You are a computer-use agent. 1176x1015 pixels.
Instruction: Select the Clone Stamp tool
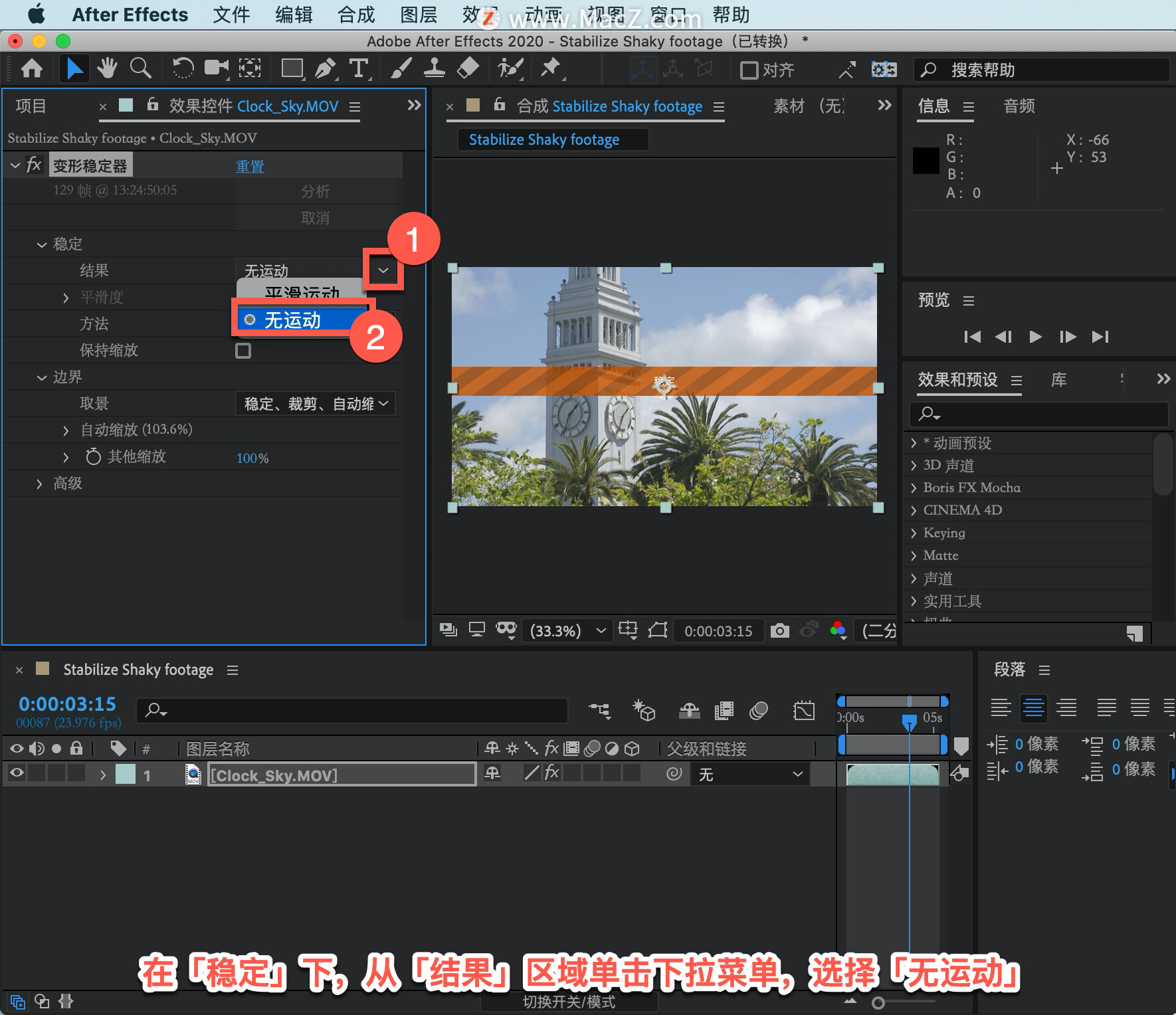coord(435,69)
